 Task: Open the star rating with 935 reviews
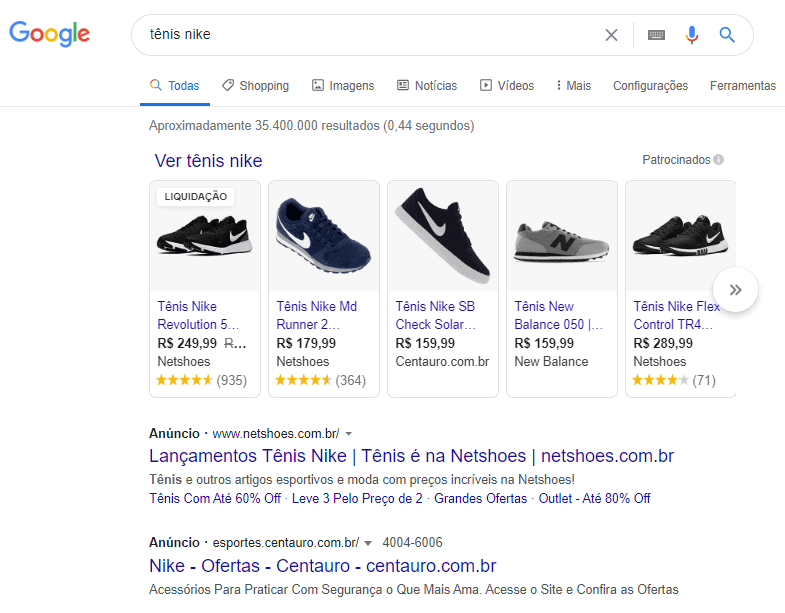pos(202,380)
